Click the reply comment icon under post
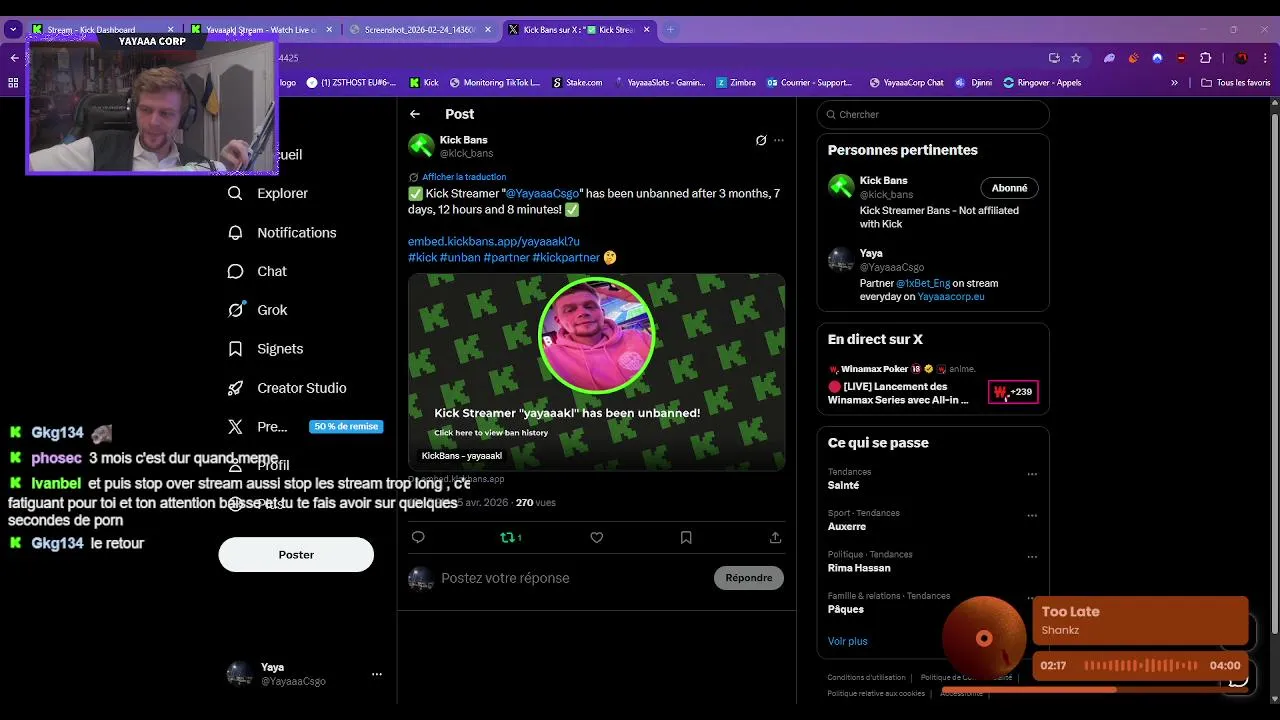This screenshot has height=720, width=1280. pyautogui.click(x=418, y=538)
